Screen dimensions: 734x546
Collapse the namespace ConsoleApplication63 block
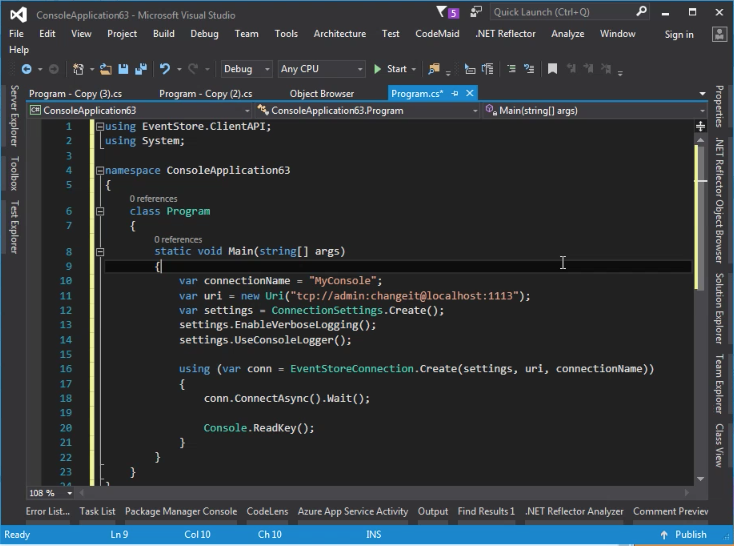100,170
